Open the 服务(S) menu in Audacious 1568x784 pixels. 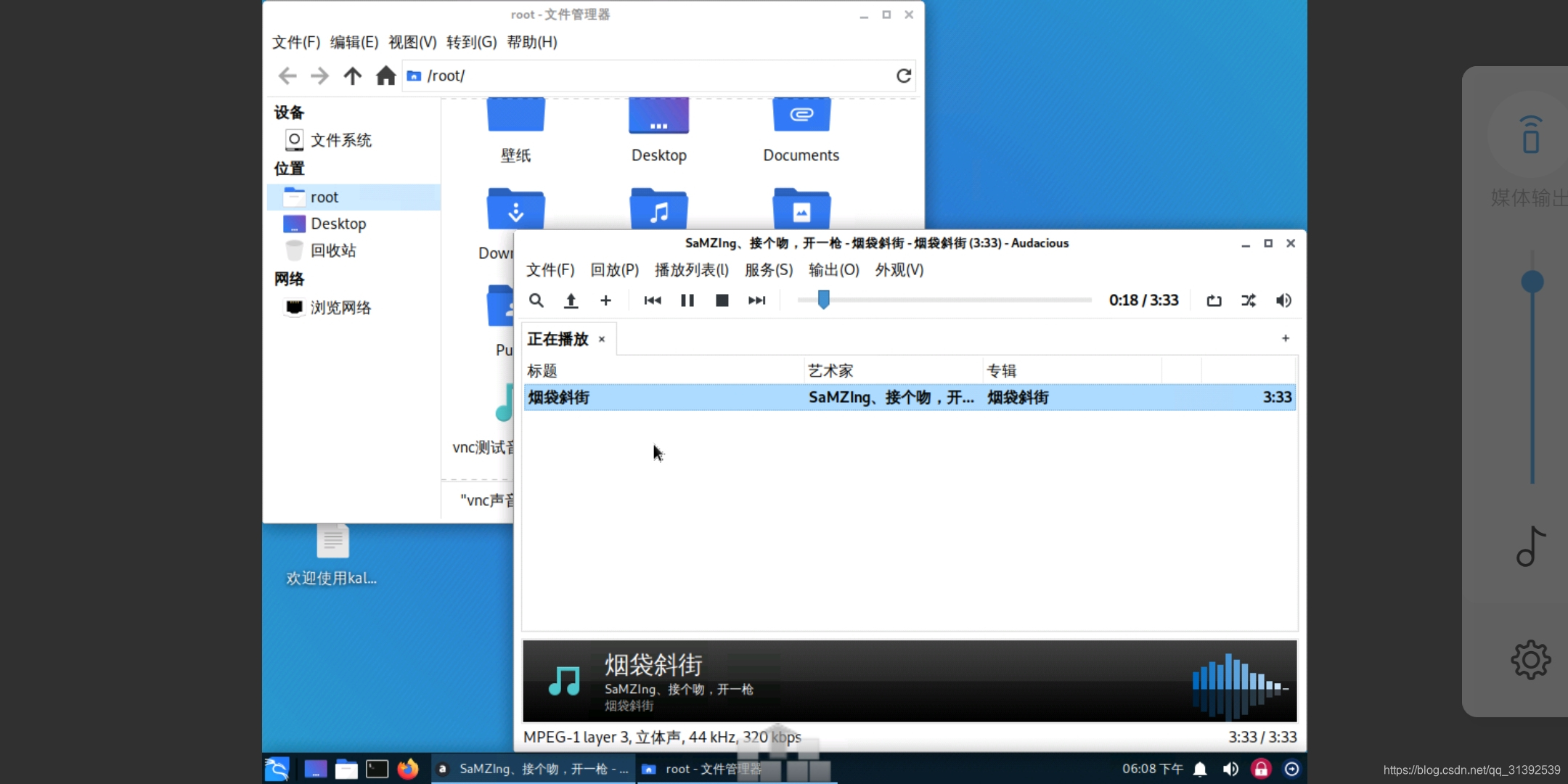[769, 270]
